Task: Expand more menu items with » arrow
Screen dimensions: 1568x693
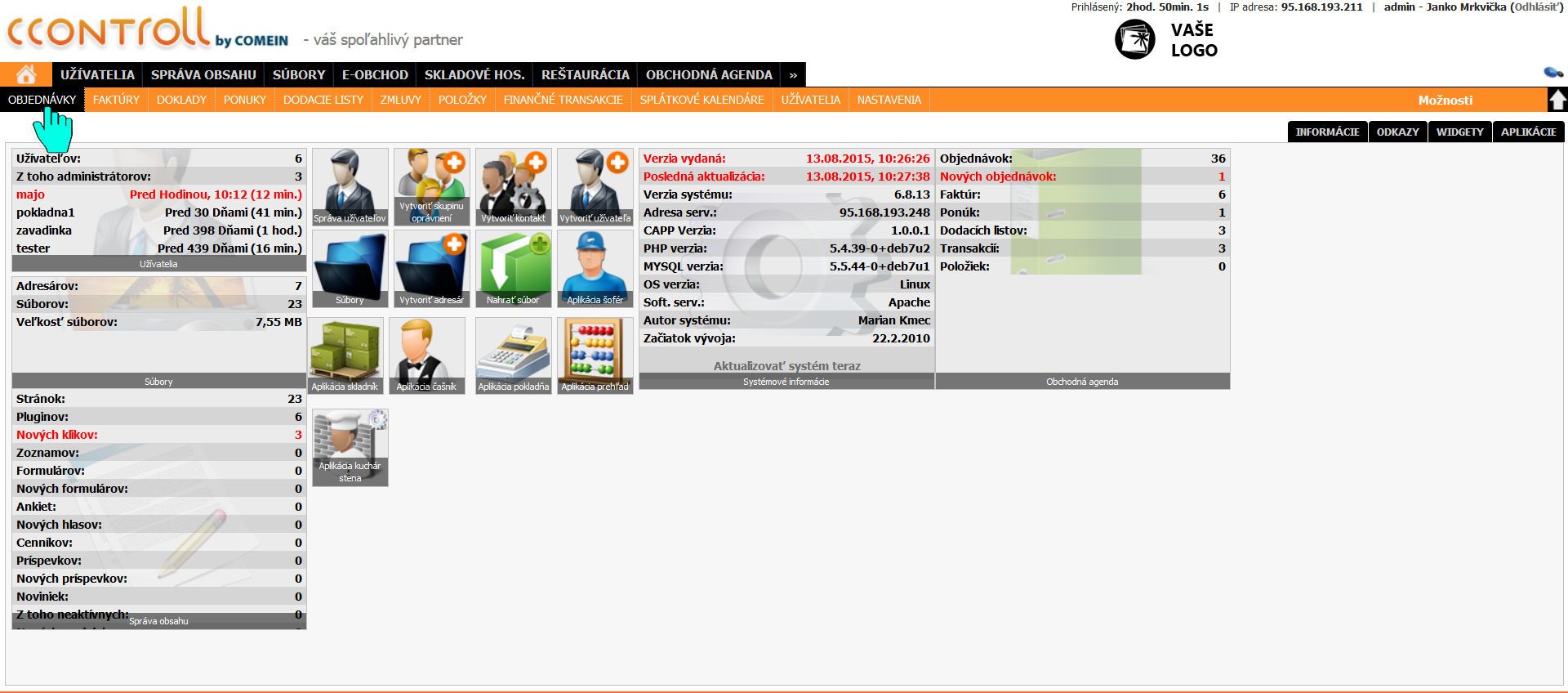Action: click(793, 74)
